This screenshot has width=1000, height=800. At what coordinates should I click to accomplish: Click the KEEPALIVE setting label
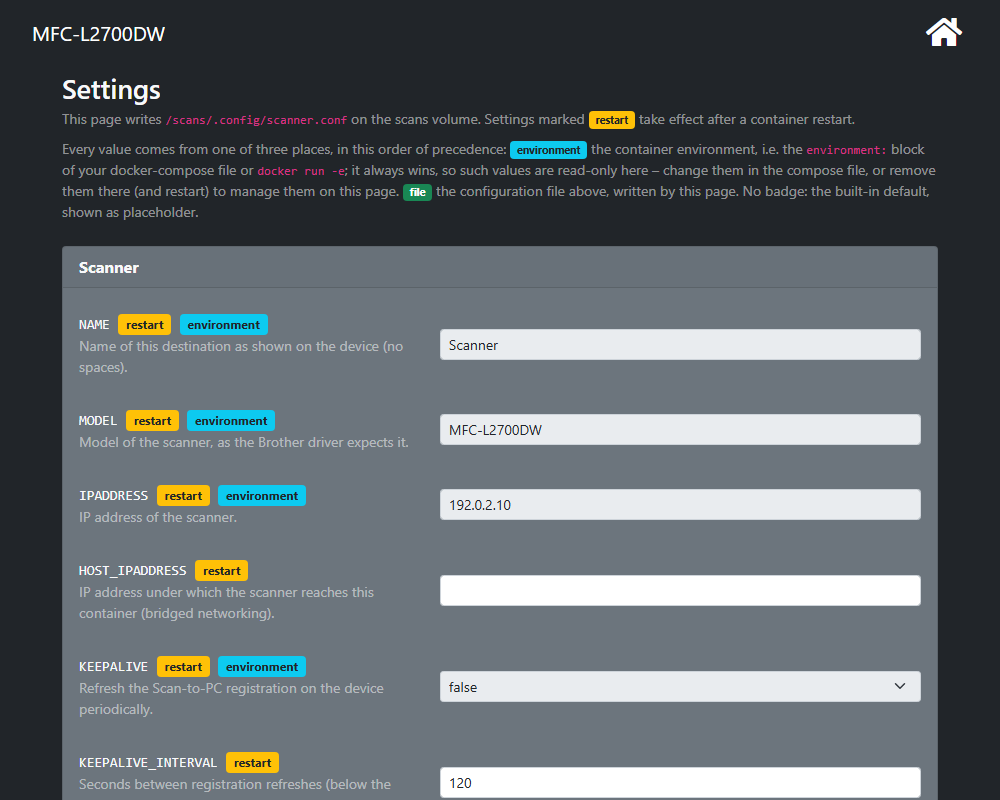tap(114, 667)
